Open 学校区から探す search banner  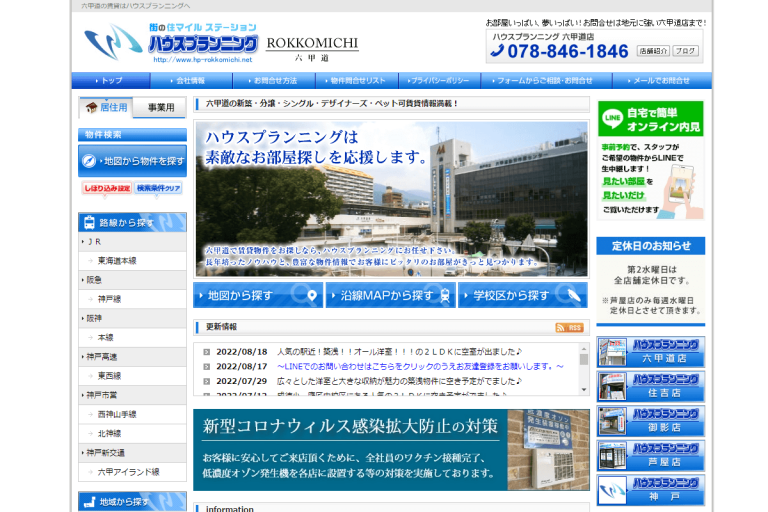pos(523,295)
